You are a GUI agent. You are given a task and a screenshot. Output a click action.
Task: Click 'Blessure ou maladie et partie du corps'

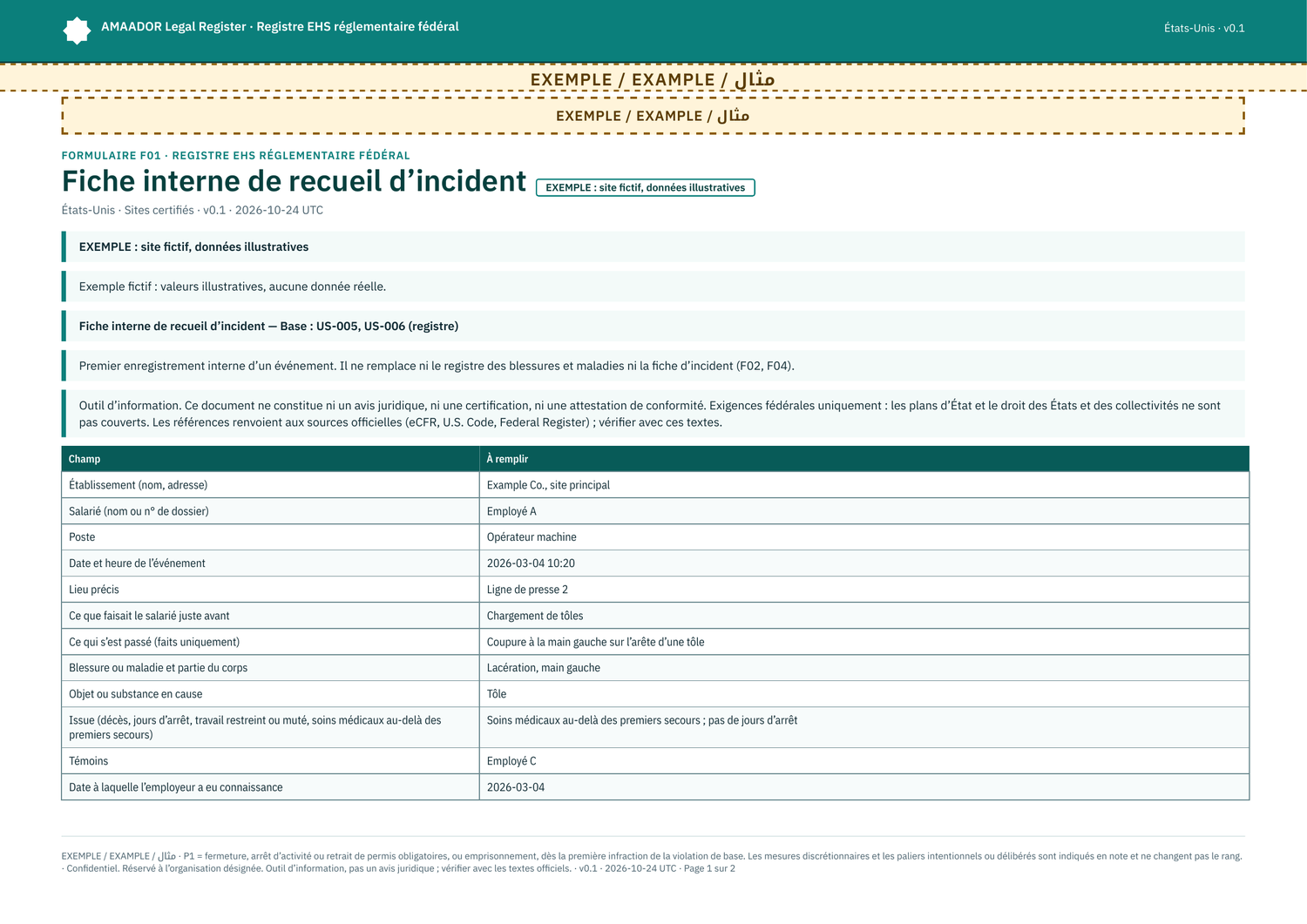[x=270, y=668]
